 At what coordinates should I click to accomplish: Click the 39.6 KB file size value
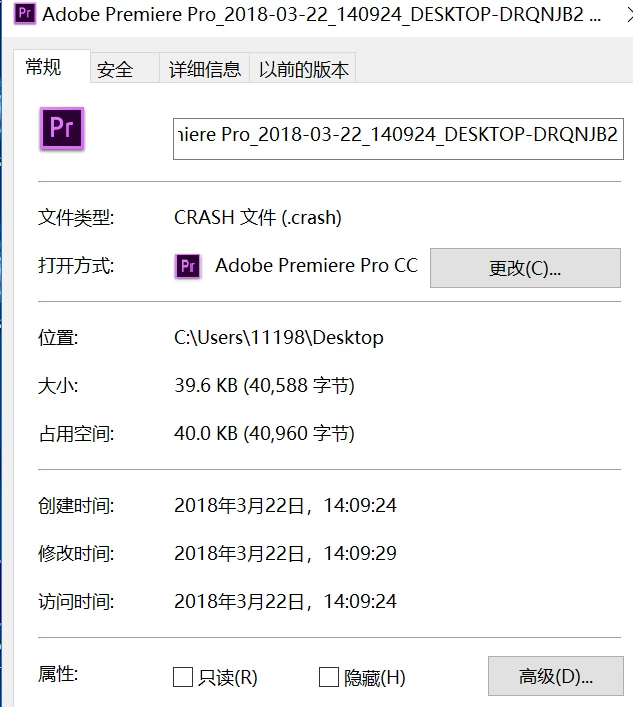264,386
